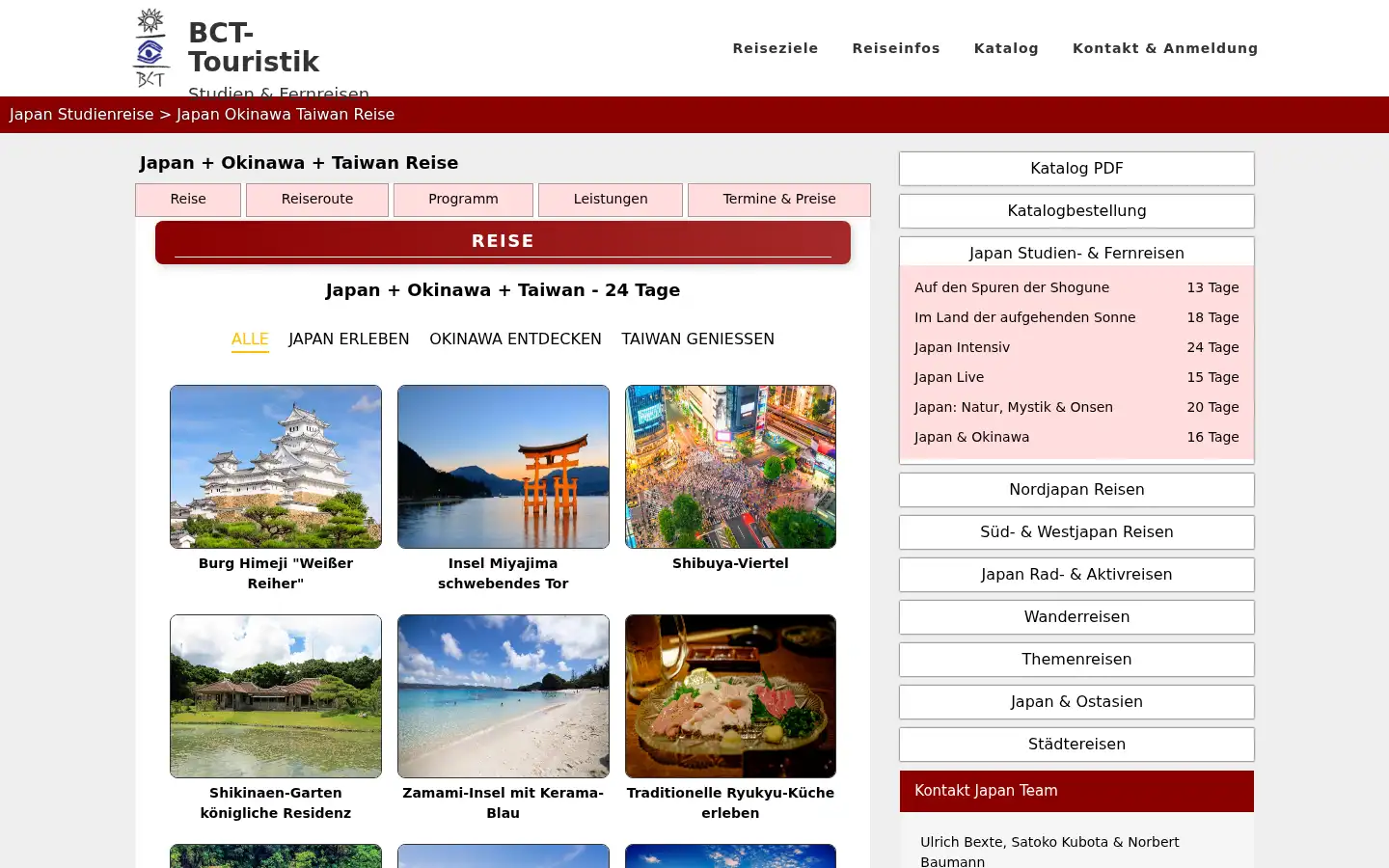Open the Burg Himeji castle photo

pyautogui.click(x=276, y=467)
